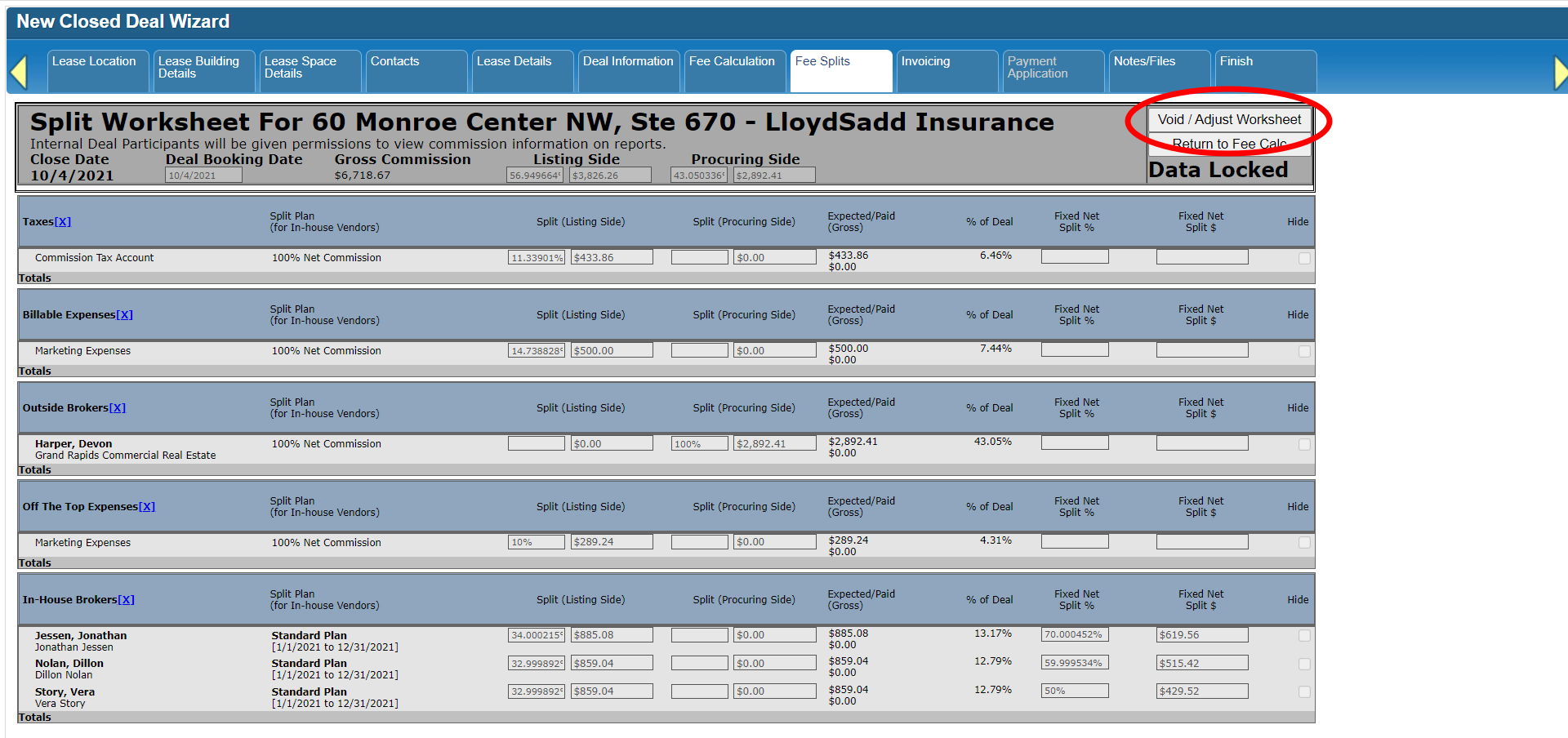Click Listing Side percent field for Marketing Expenses 10%
The image size is (1568, 738).
(536, 542)
